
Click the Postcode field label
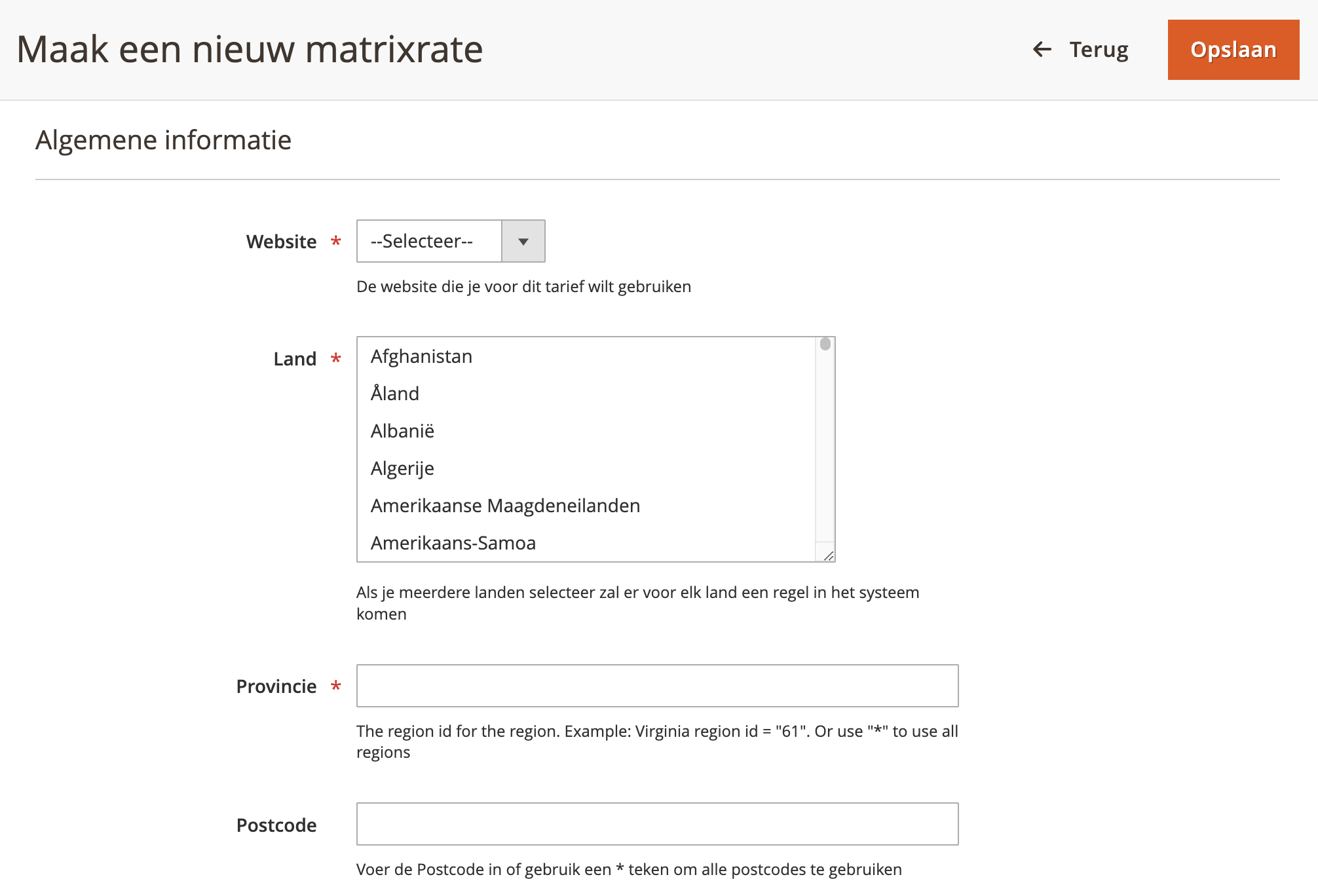pyautogui.click(x=276, y=825)
